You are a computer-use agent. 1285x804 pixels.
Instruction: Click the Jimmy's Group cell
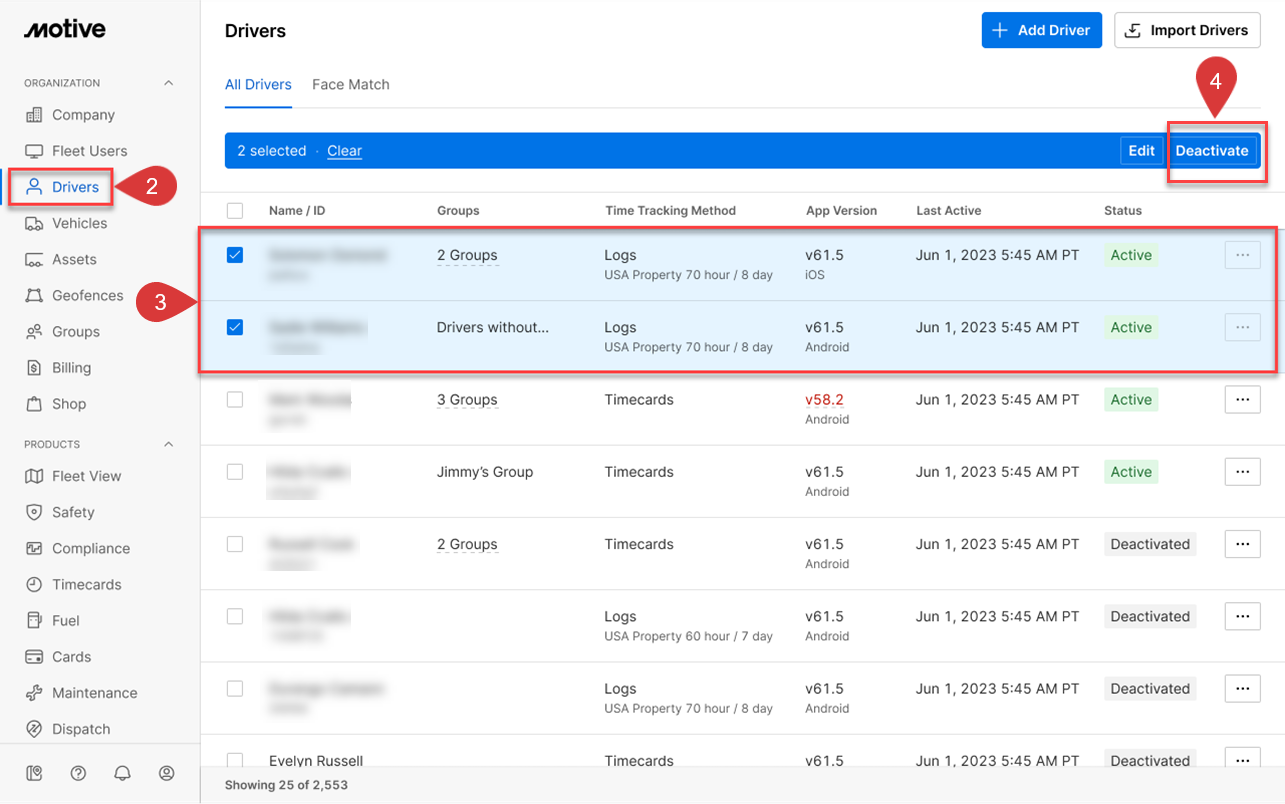tap(485, 471)
